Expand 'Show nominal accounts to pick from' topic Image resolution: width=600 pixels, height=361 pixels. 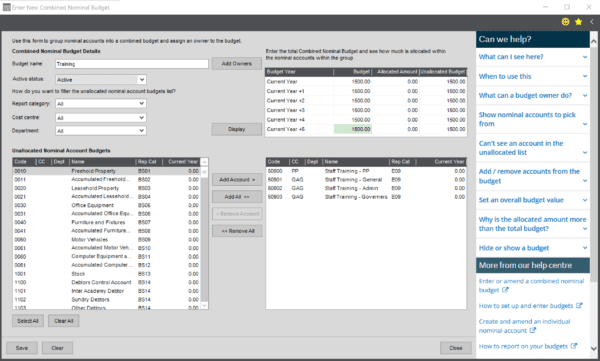coord(533,119)
